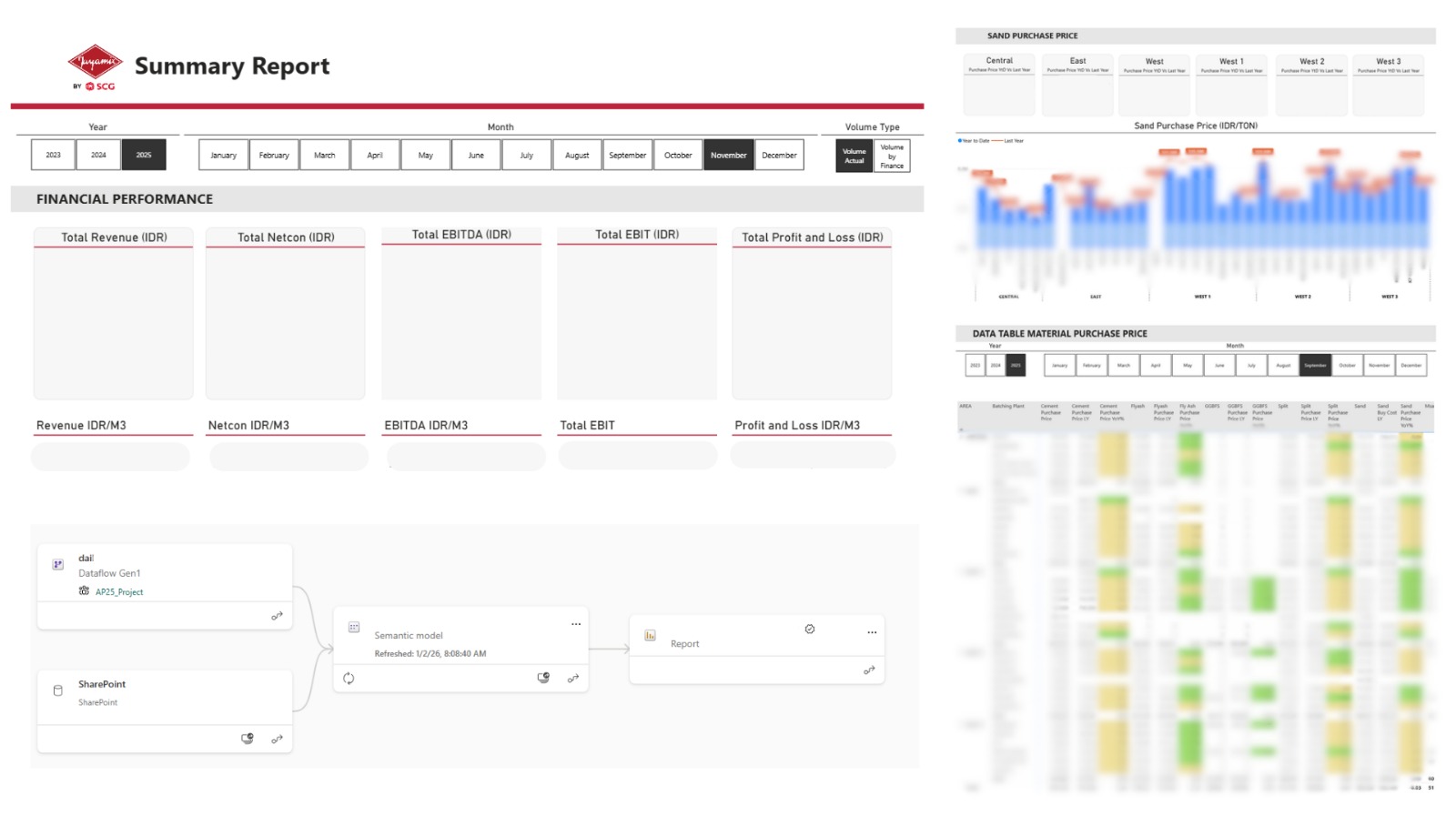Show impact analysis for the Semantic model
The image size is (1456, 816).
[543, 678]
